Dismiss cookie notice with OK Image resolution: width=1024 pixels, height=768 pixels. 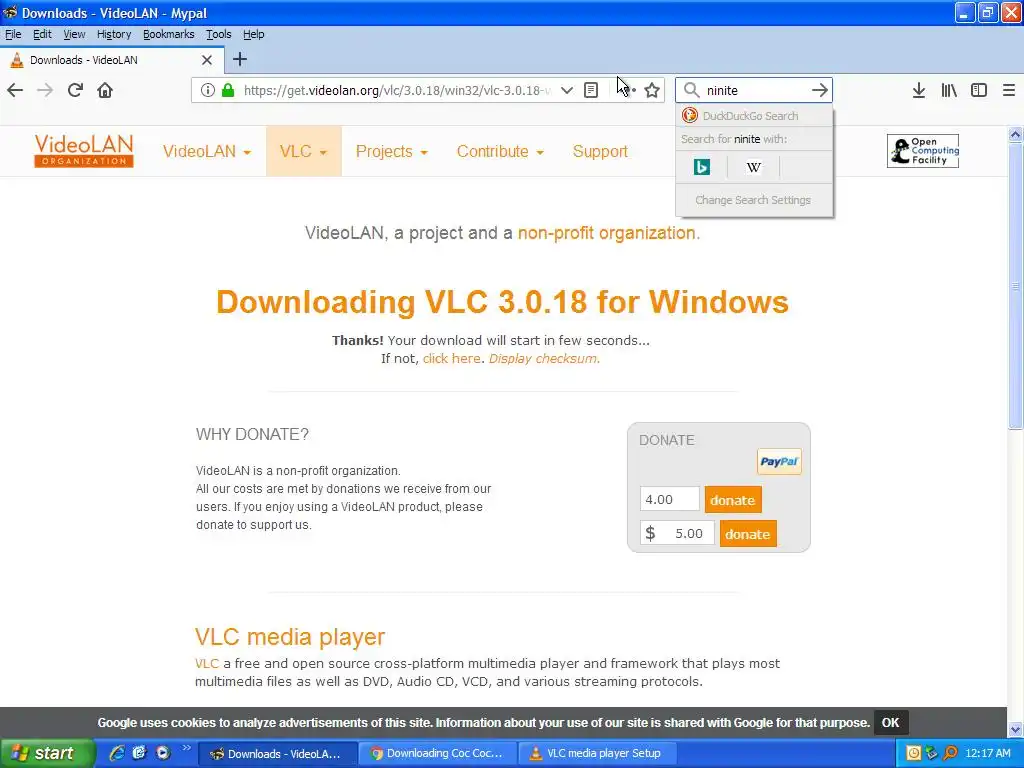(x=890, y=722)
